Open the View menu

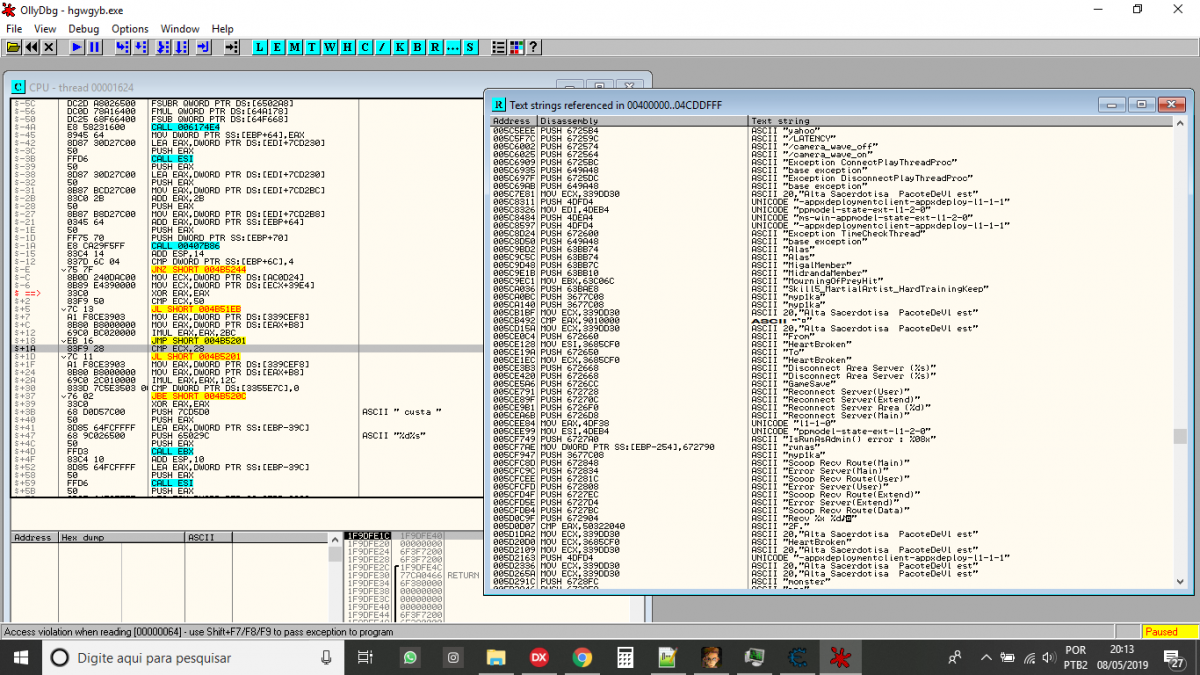click(45, 29)
